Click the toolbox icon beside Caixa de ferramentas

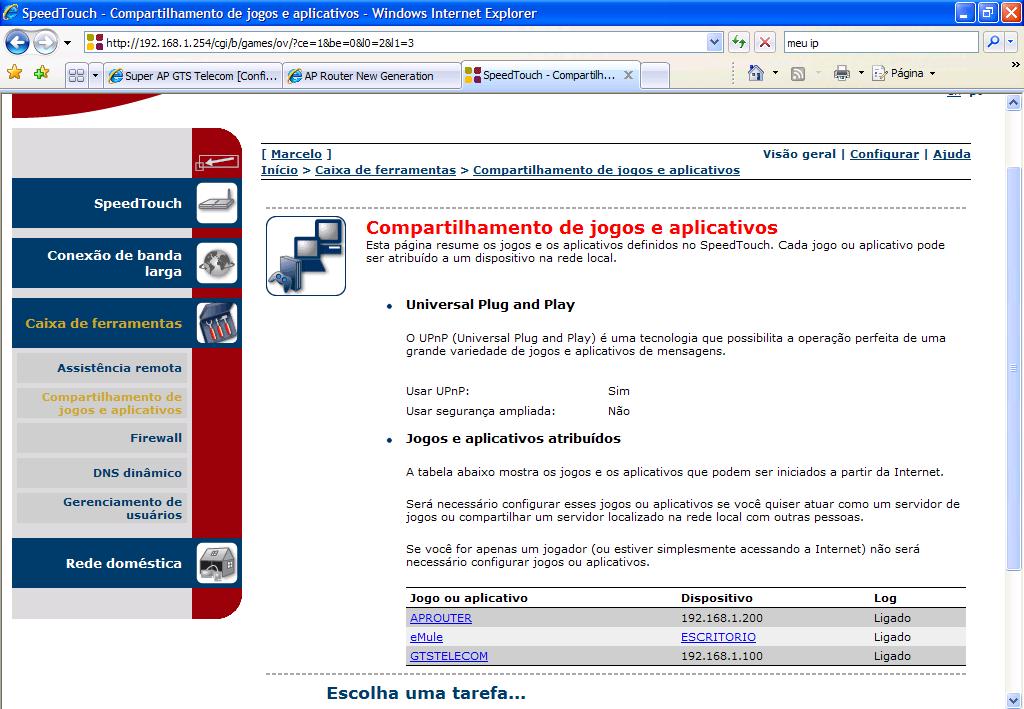[x=217, y=323]
